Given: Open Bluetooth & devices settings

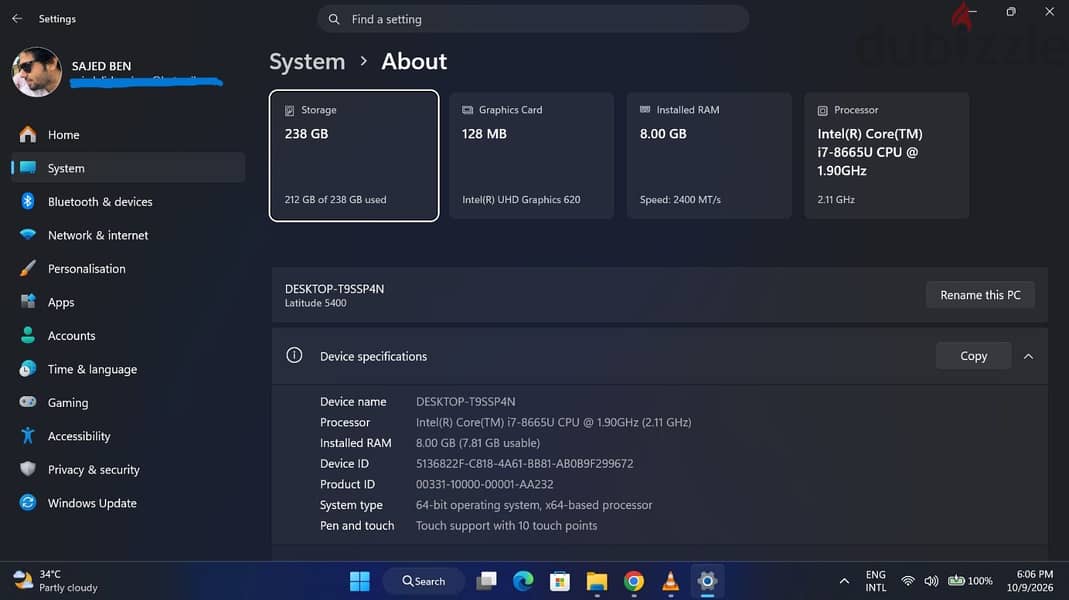Looking at the screenshot, I should pyautogui.click(x=127, y=201).
